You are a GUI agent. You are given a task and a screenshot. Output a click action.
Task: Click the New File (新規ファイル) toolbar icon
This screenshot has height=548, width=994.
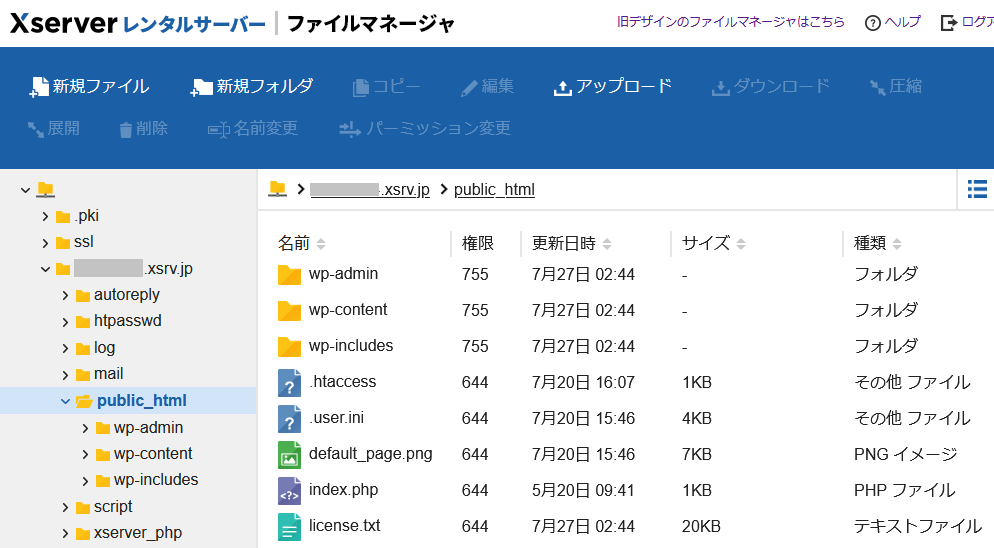point(39,87)
